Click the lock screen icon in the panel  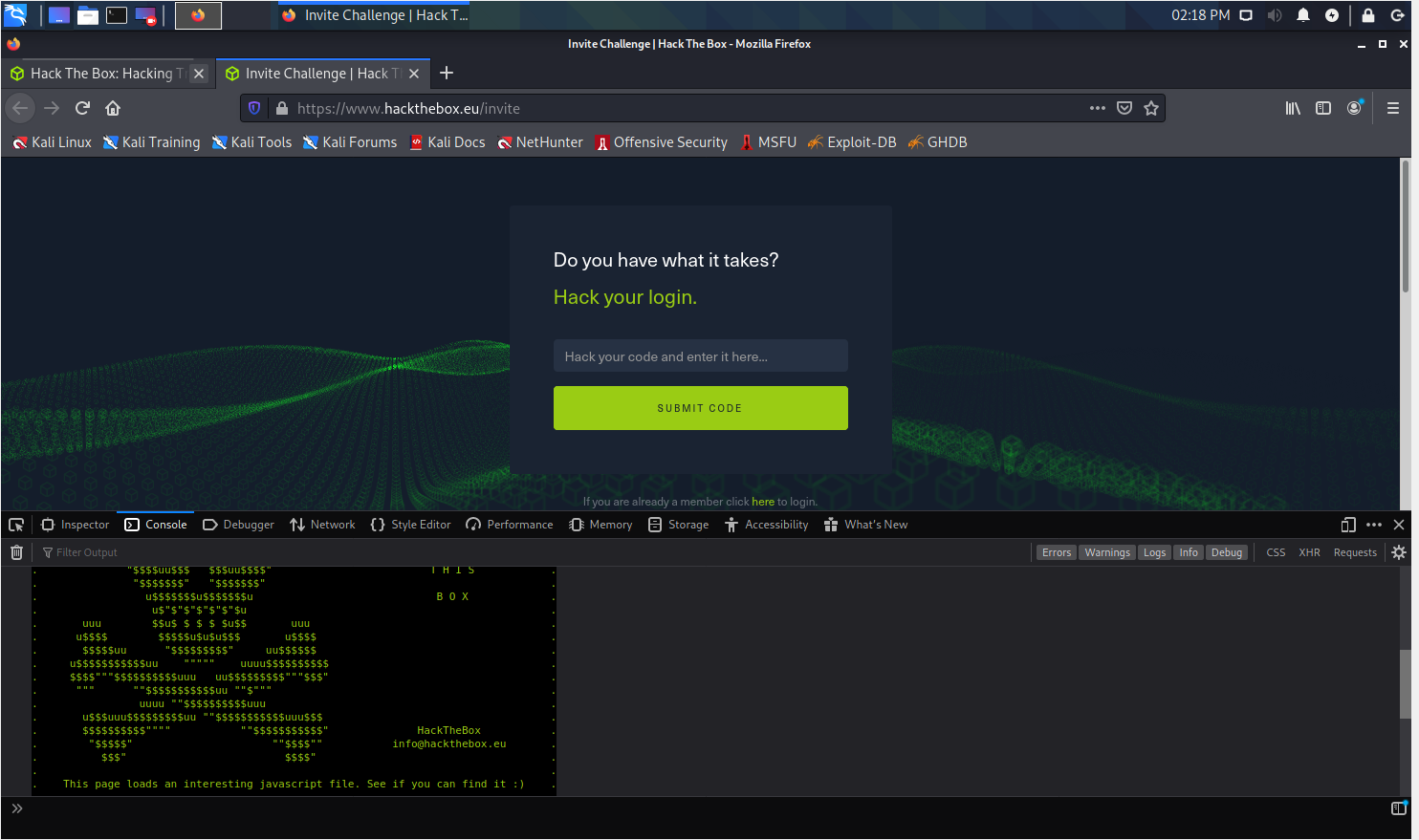pos(1368,15)
